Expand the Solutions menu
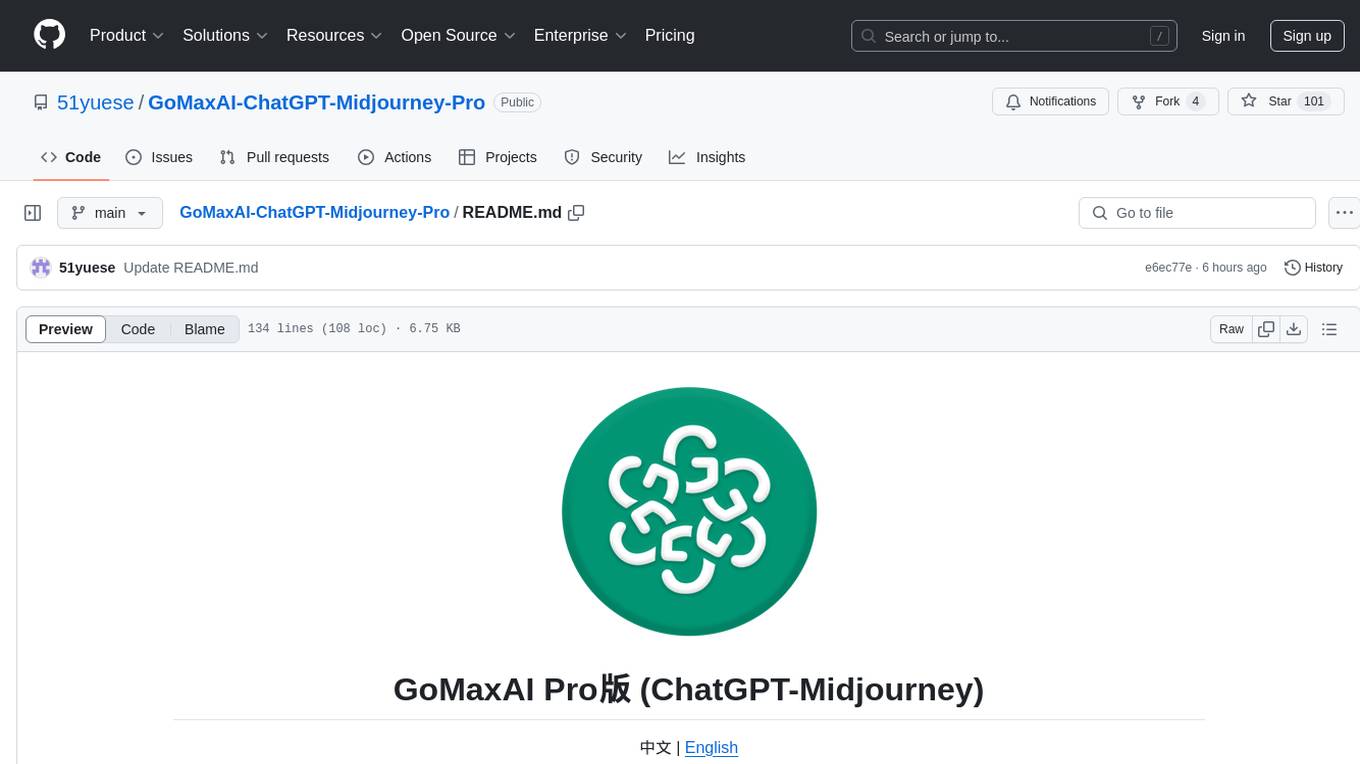 click(225, 35)
